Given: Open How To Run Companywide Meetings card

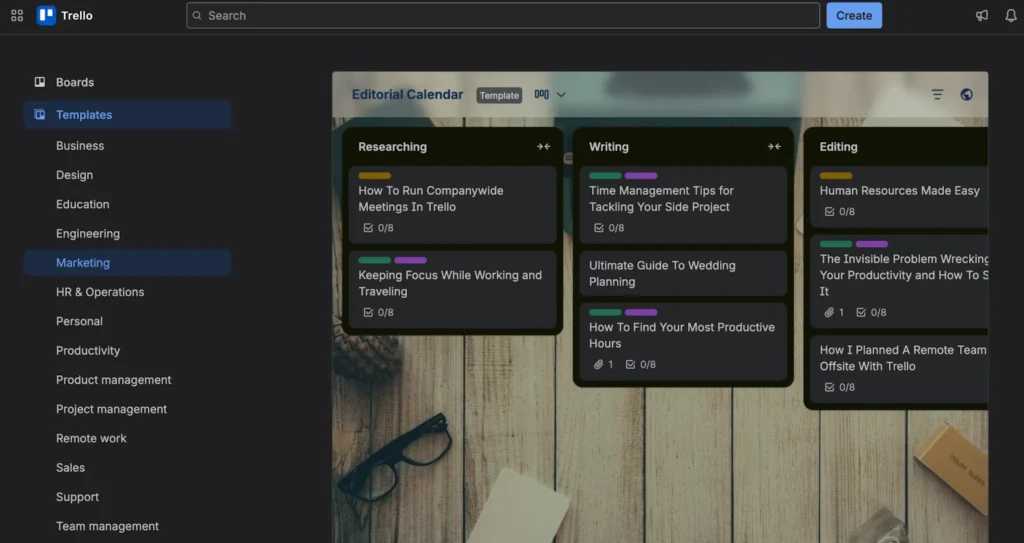Looking at the screenshot, I should (453, 205).
